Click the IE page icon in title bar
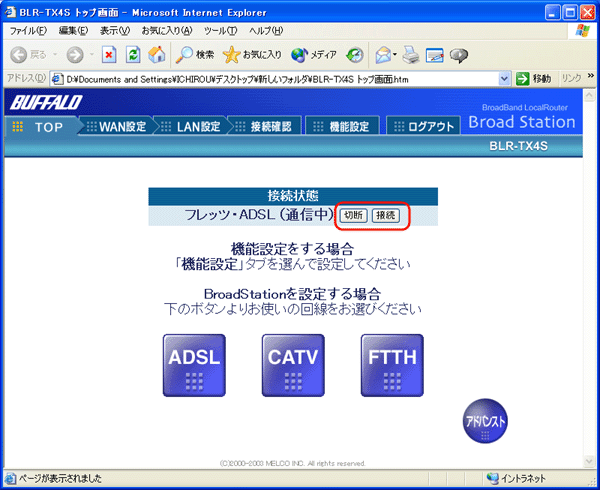The width and height of the screenshot is (600, 490). click(x=10, y=12)
